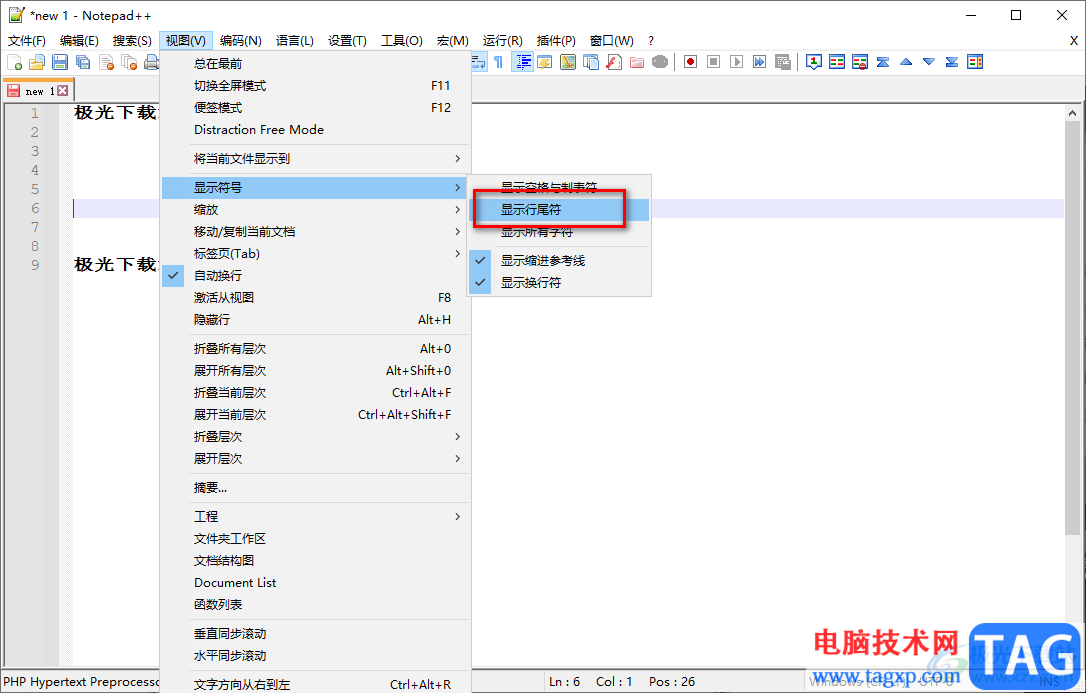Click the Save All toolbar icon

(83, 62)
